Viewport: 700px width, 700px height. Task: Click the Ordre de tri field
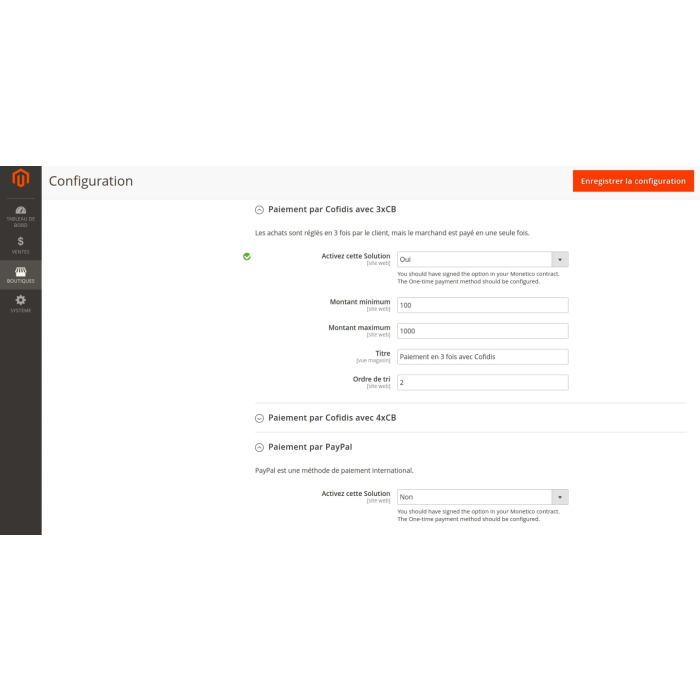pyautogui.click(x=483, y=383)
